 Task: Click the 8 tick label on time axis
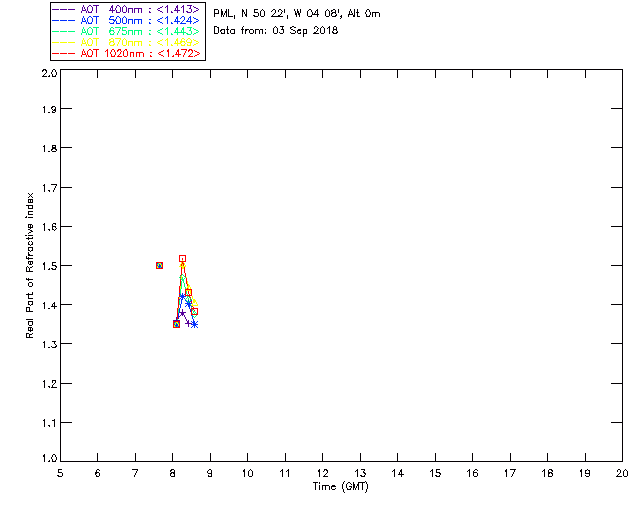(173, 473)
